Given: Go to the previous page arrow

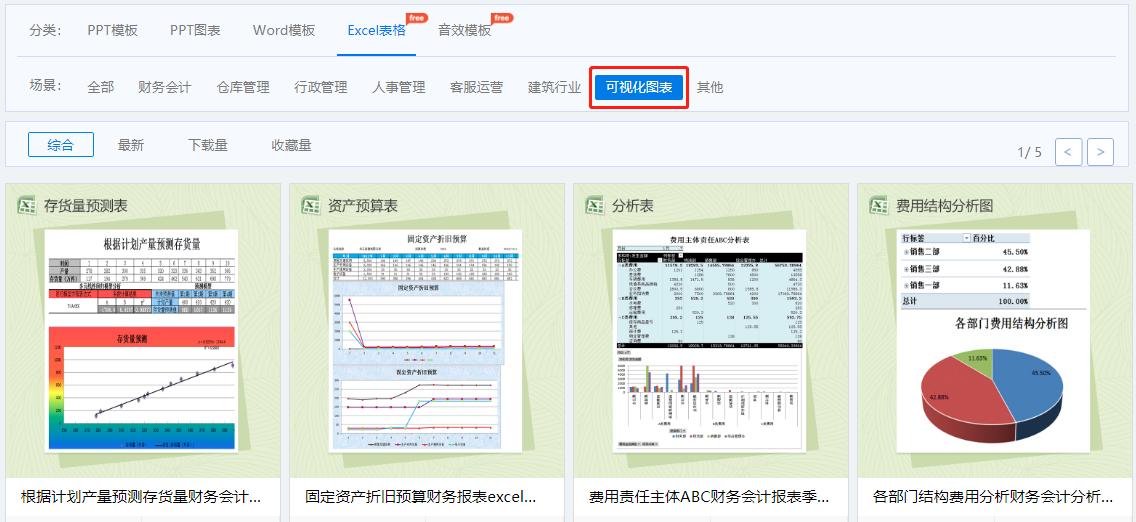Looking at the screenshot, I should pos(1069,152).
